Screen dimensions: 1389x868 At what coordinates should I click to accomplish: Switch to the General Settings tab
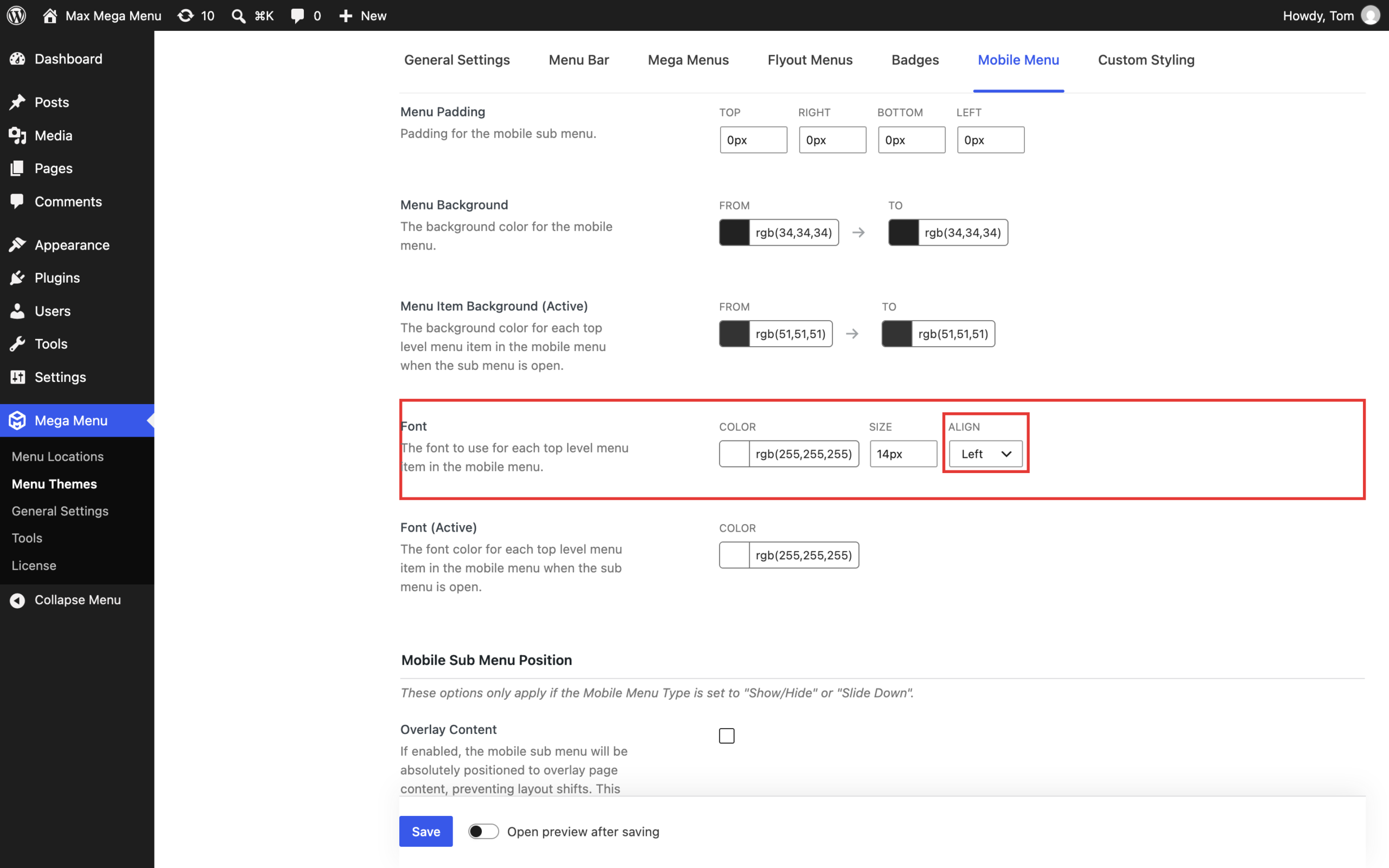coord(457,60)
